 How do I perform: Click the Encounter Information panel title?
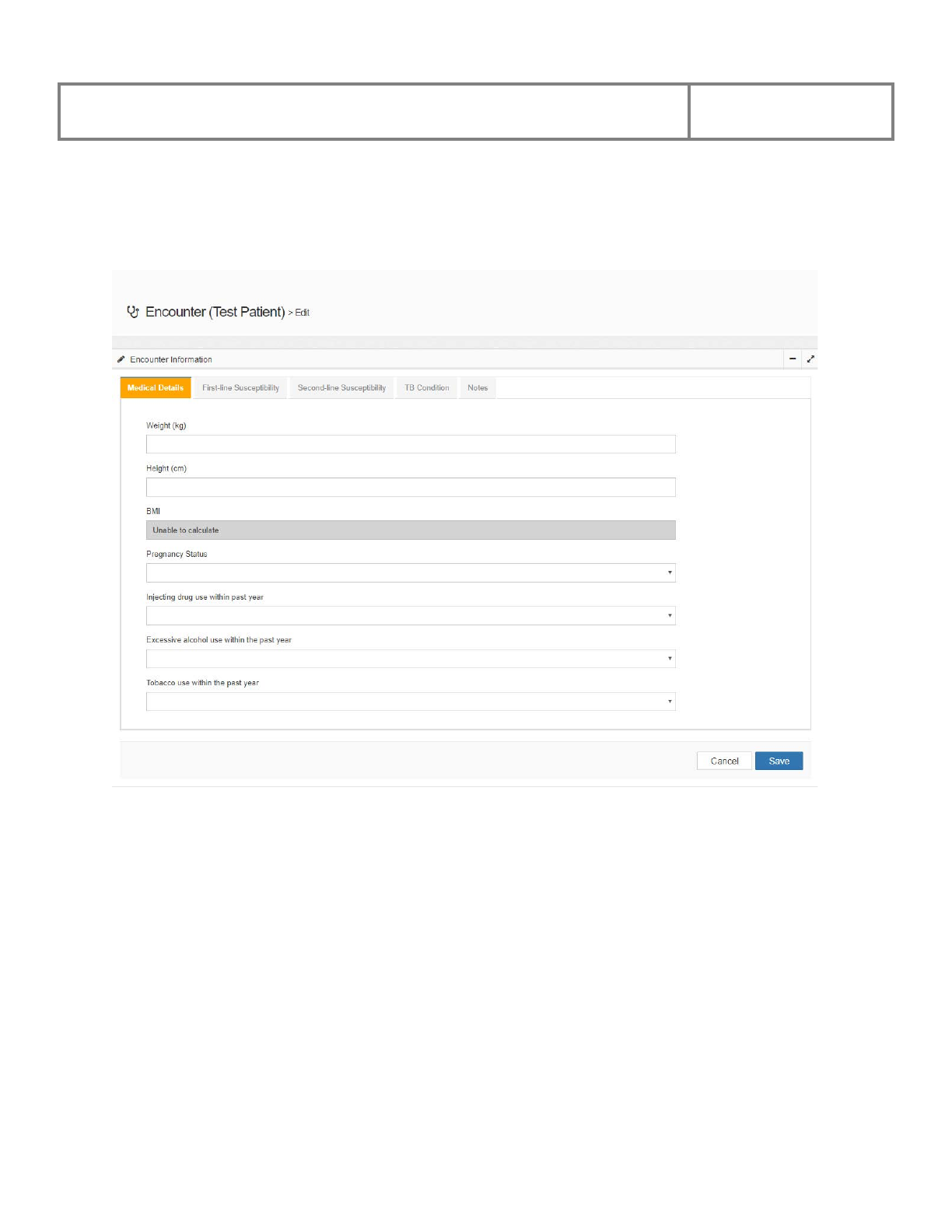click(x=171, y=359)
